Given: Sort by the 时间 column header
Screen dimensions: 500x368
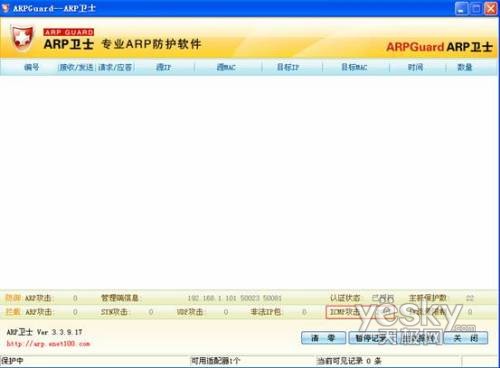Looking at the screenshot, I should [x=415, y=67].
